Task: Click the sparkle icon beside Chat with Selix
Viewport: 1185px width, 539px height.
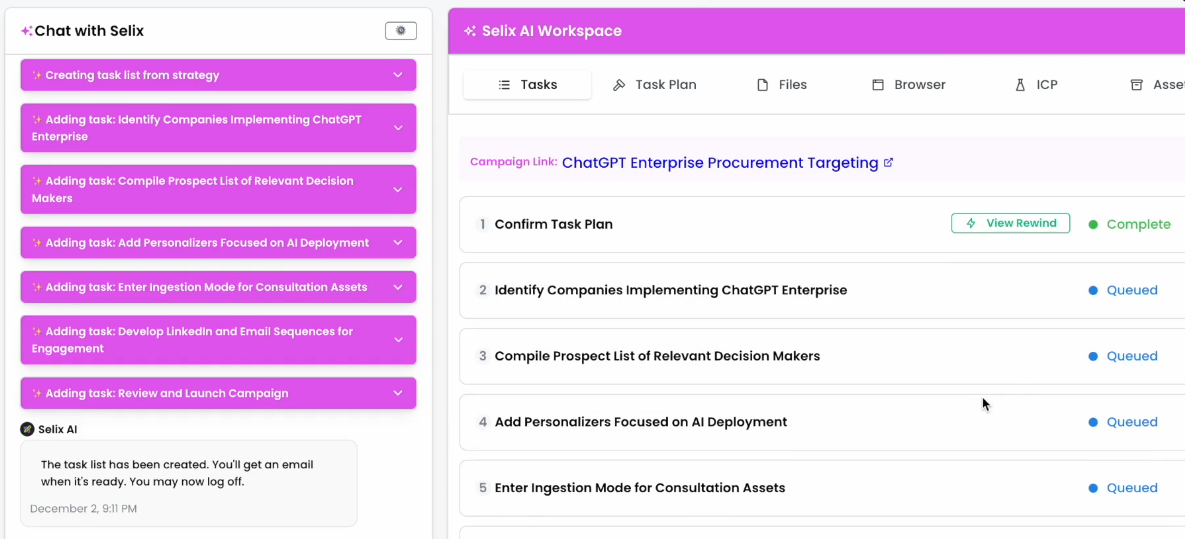Action: click(26, 31)
